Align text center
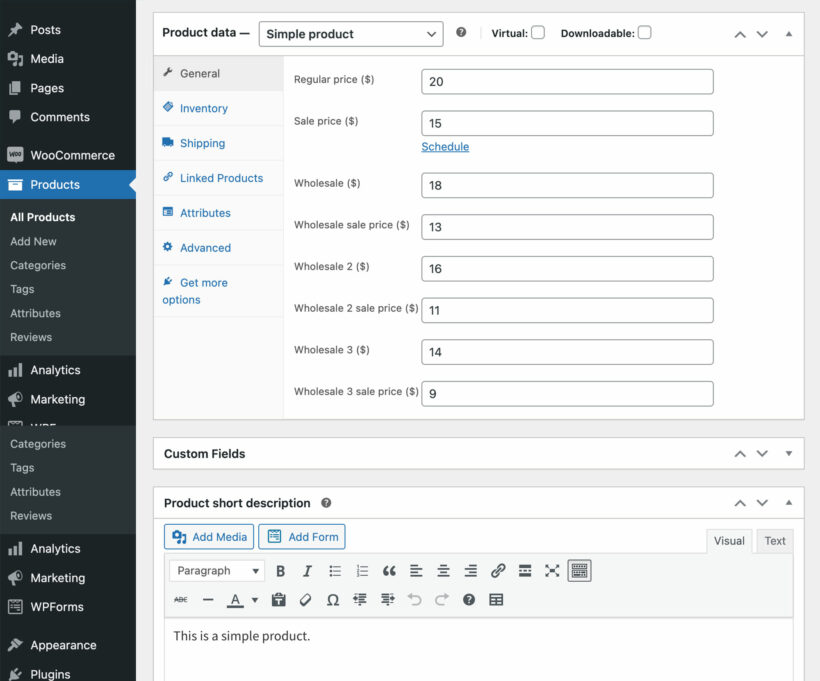This screenshot has width=820, height=681. coord(443,571)
